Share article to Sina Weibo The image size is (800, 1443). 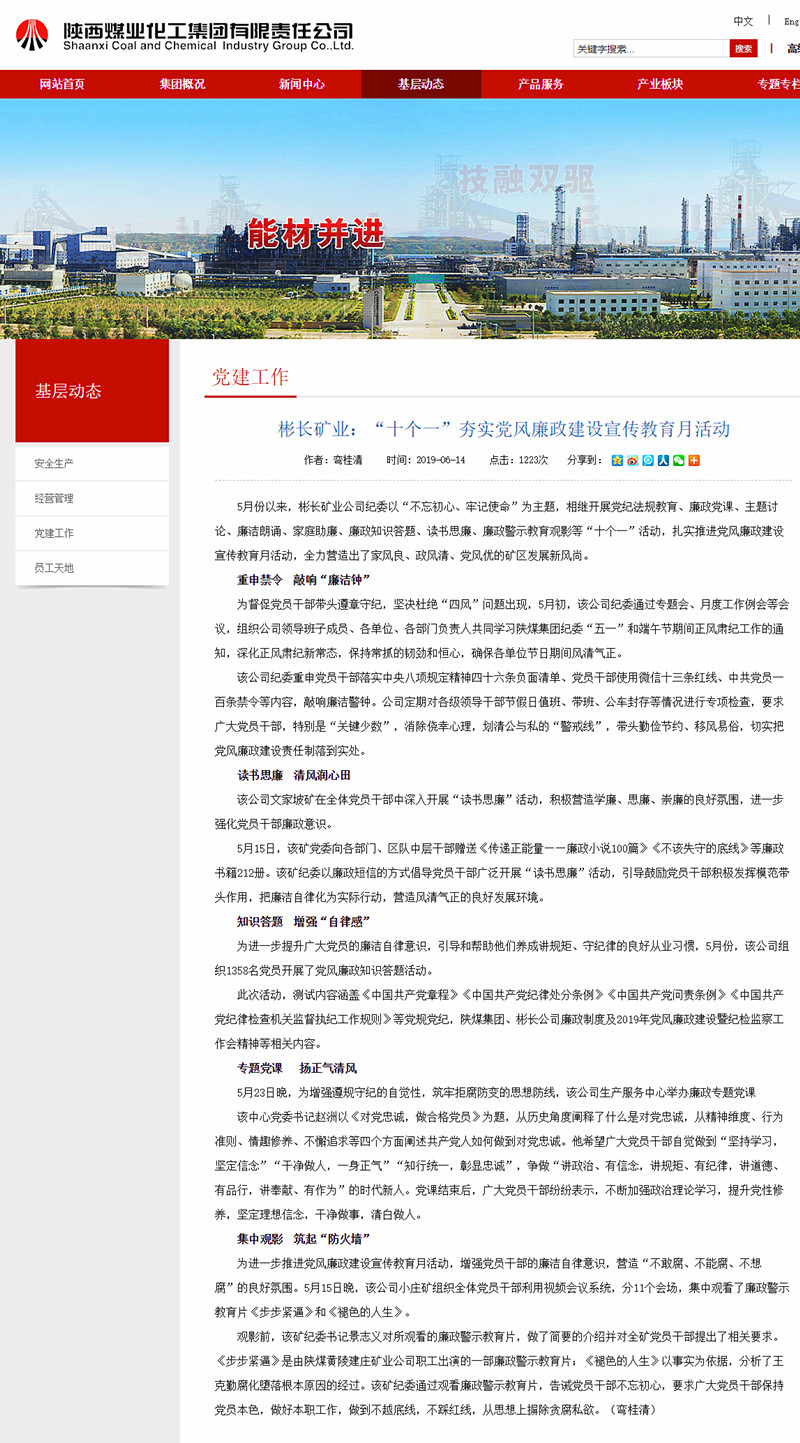tap(632, 460)
